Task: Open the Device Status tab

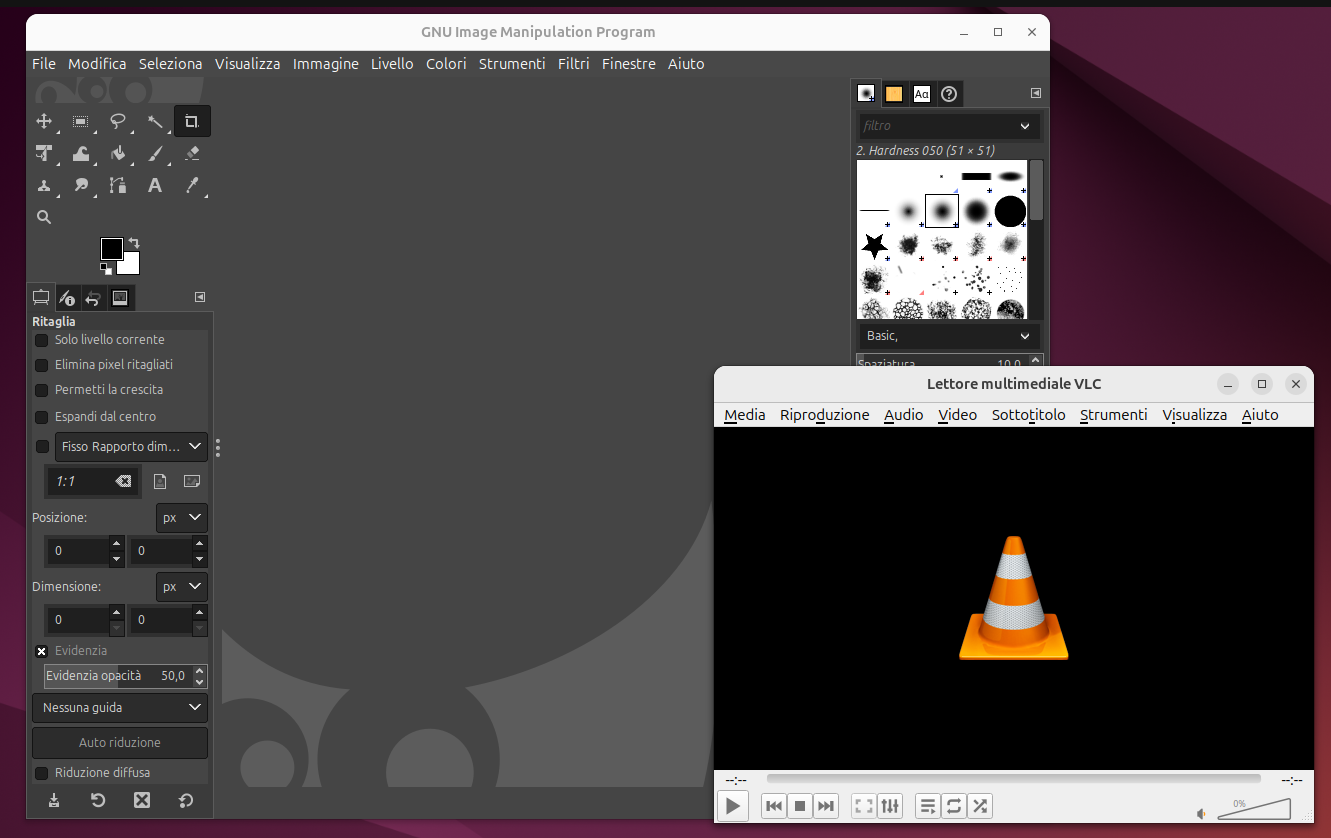Action: pos(67,298)
